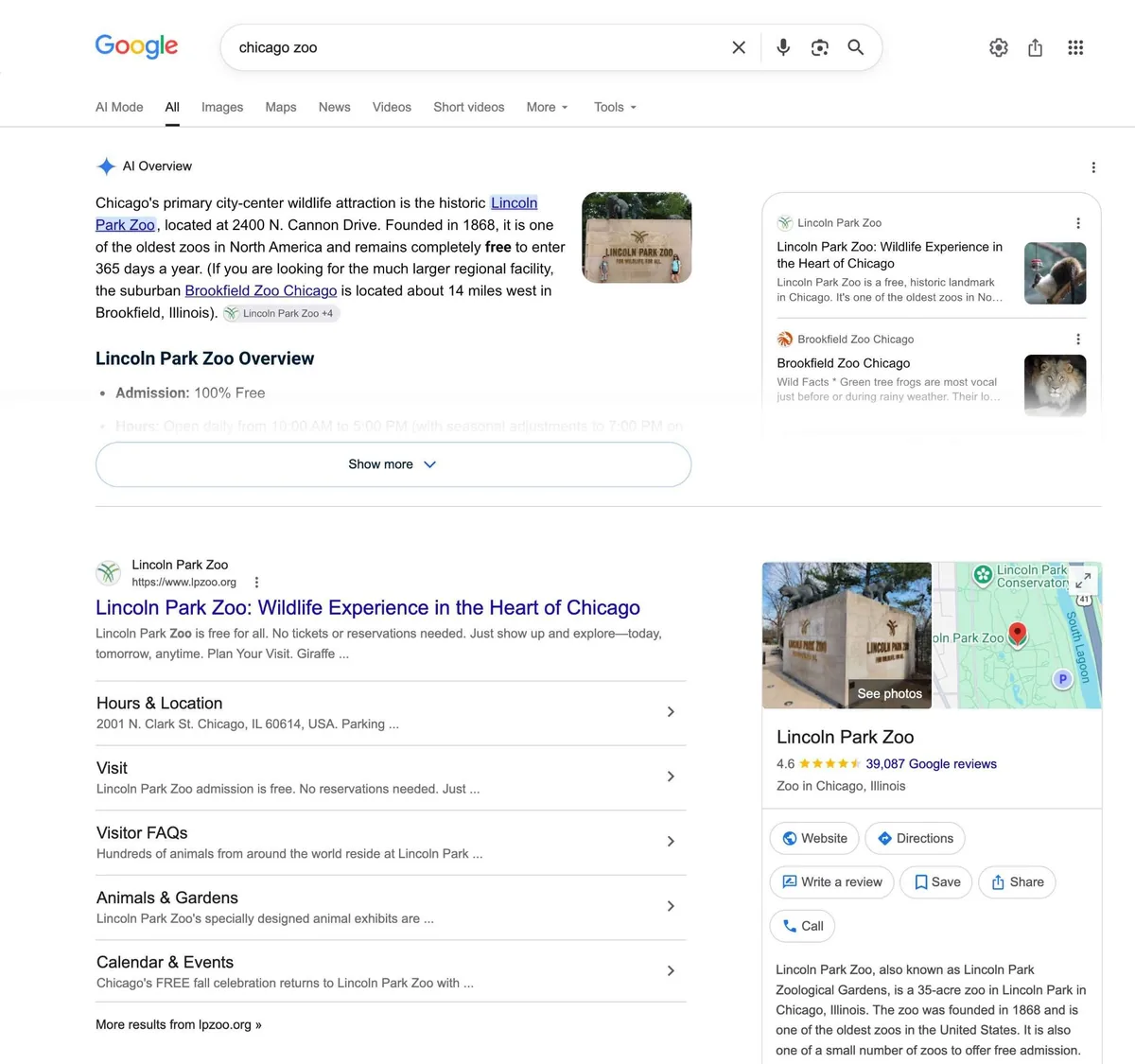
Task: Open three-dot menu next to lpzoo.org URL
Action: [x=256, y=583]
